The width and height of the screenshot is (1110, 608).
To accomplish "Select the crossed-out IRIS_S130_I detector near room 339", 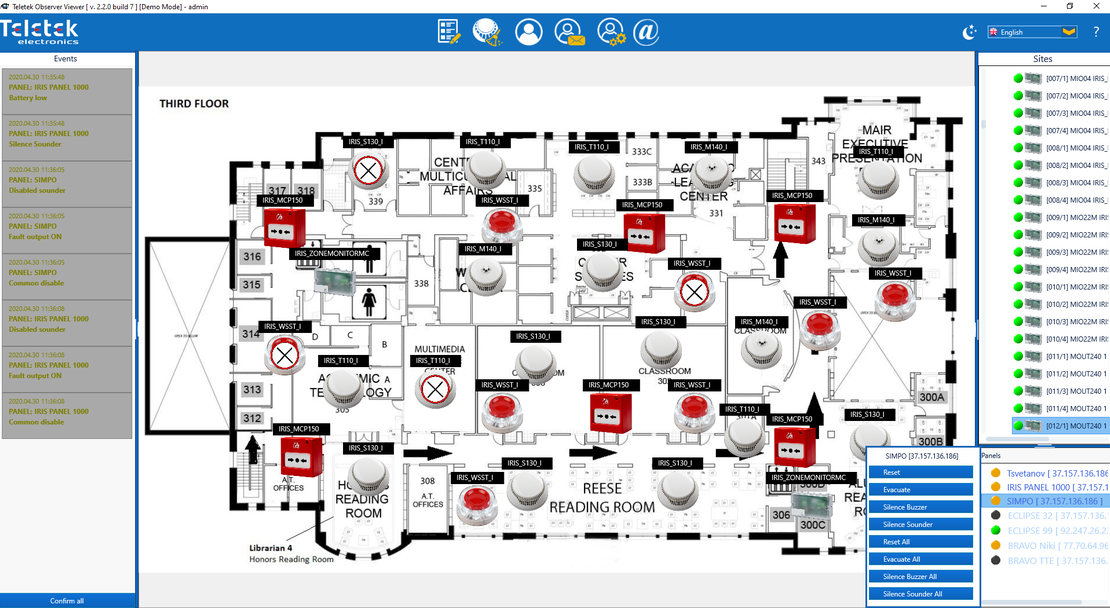I will [368, 171].
